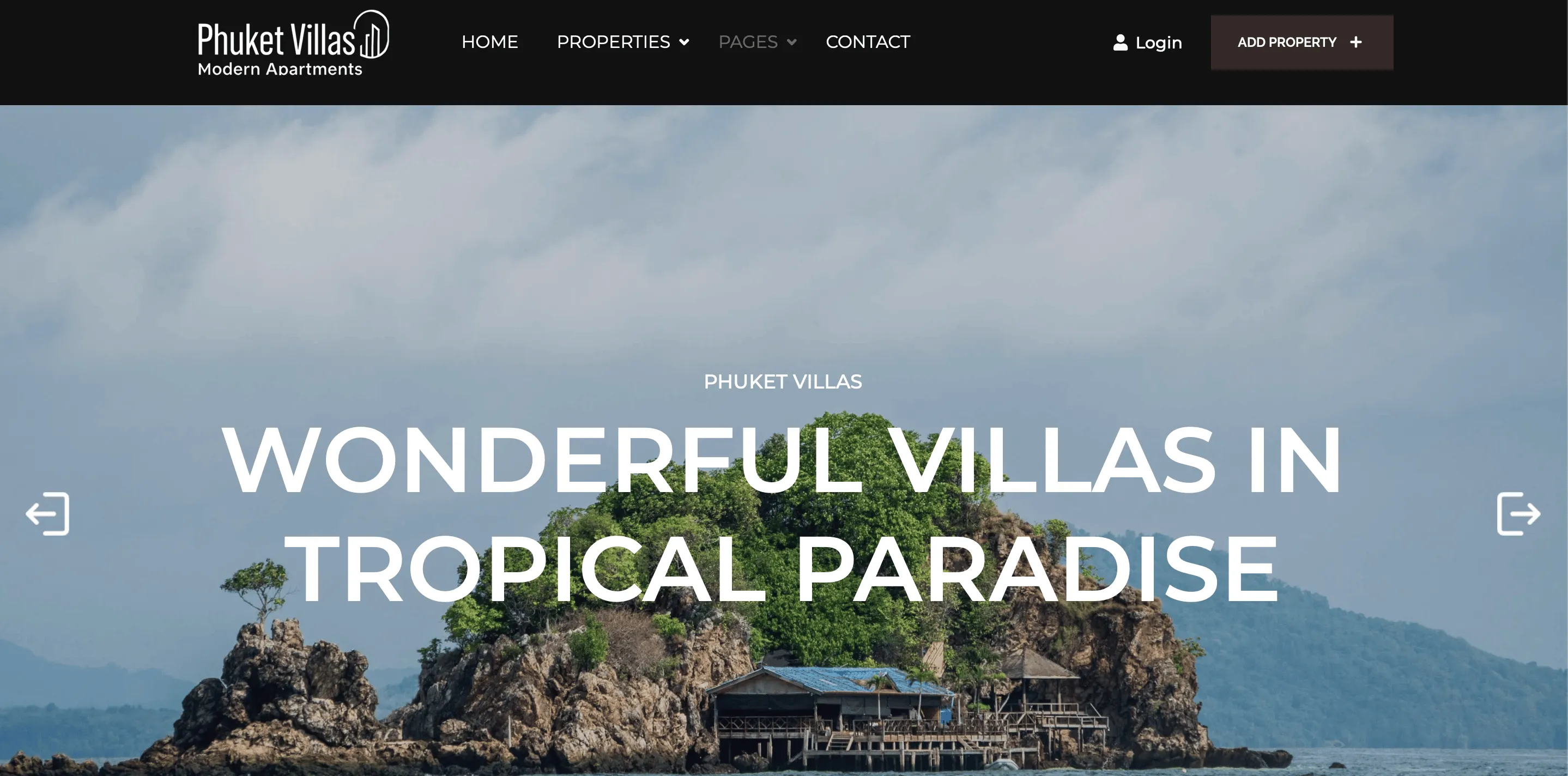Viewport: 1568px width, 776px height.
Task: Open the Contact menu item
Action: tap(868, 42)
